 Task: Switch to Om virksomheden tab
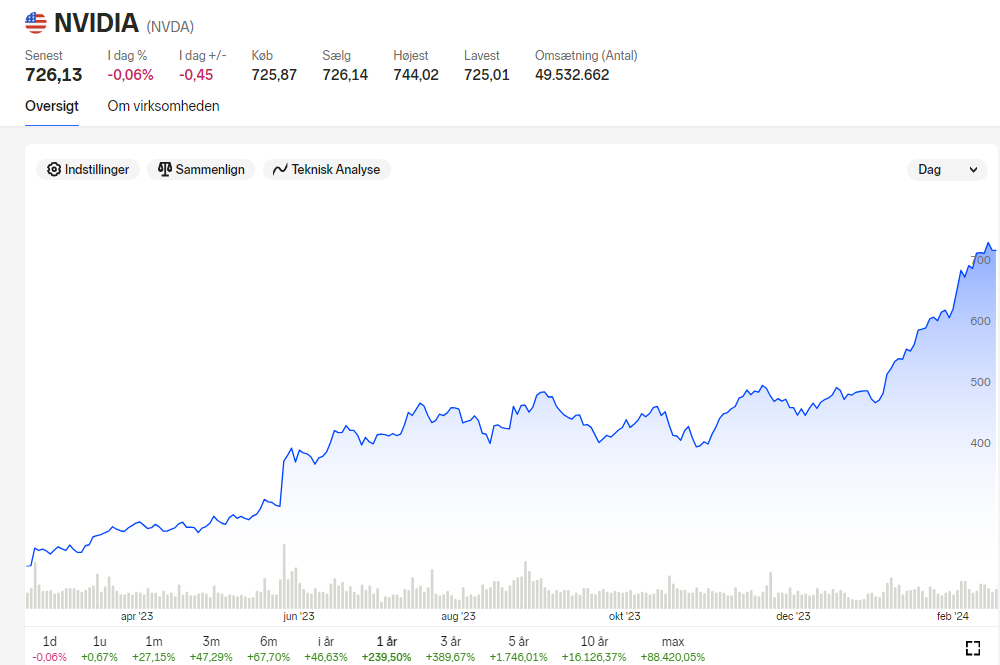pyautogui.click(x=163, y=106)
